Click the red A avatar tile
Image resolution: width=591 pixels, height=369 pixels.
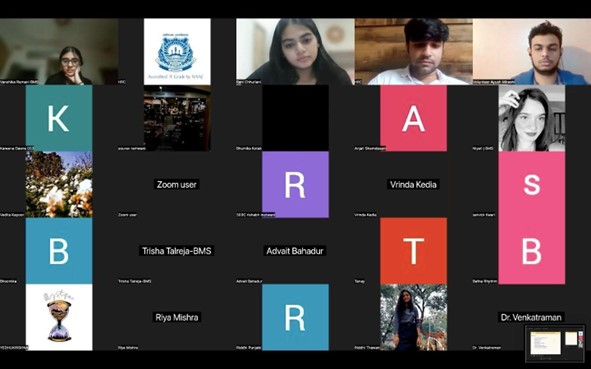[x=413, y=118]
